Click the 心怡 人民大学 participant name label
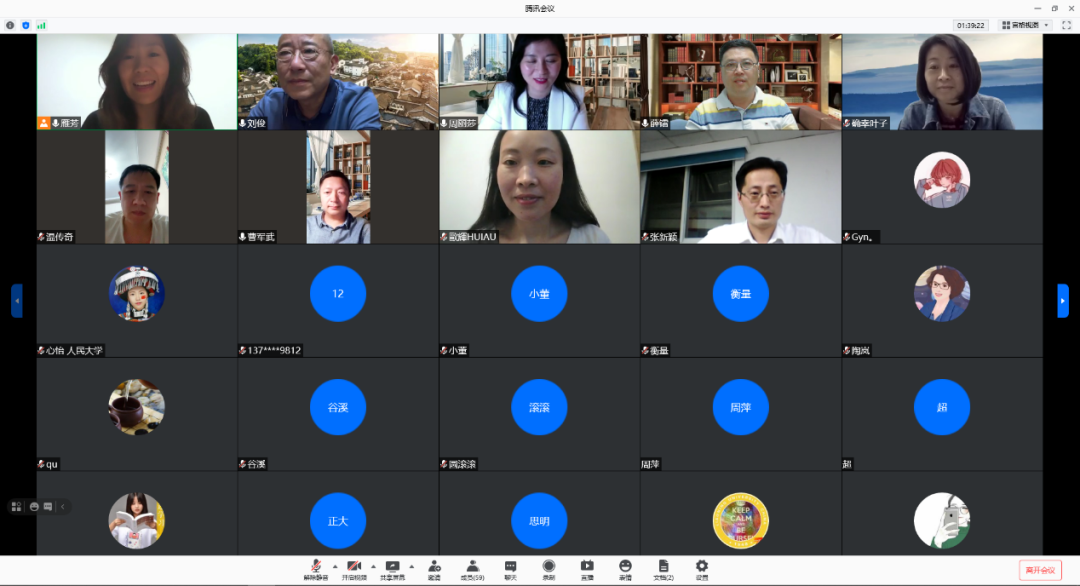Image resolution: width=1080 pixels, height=586 pixels. click(x=70, y=350)
